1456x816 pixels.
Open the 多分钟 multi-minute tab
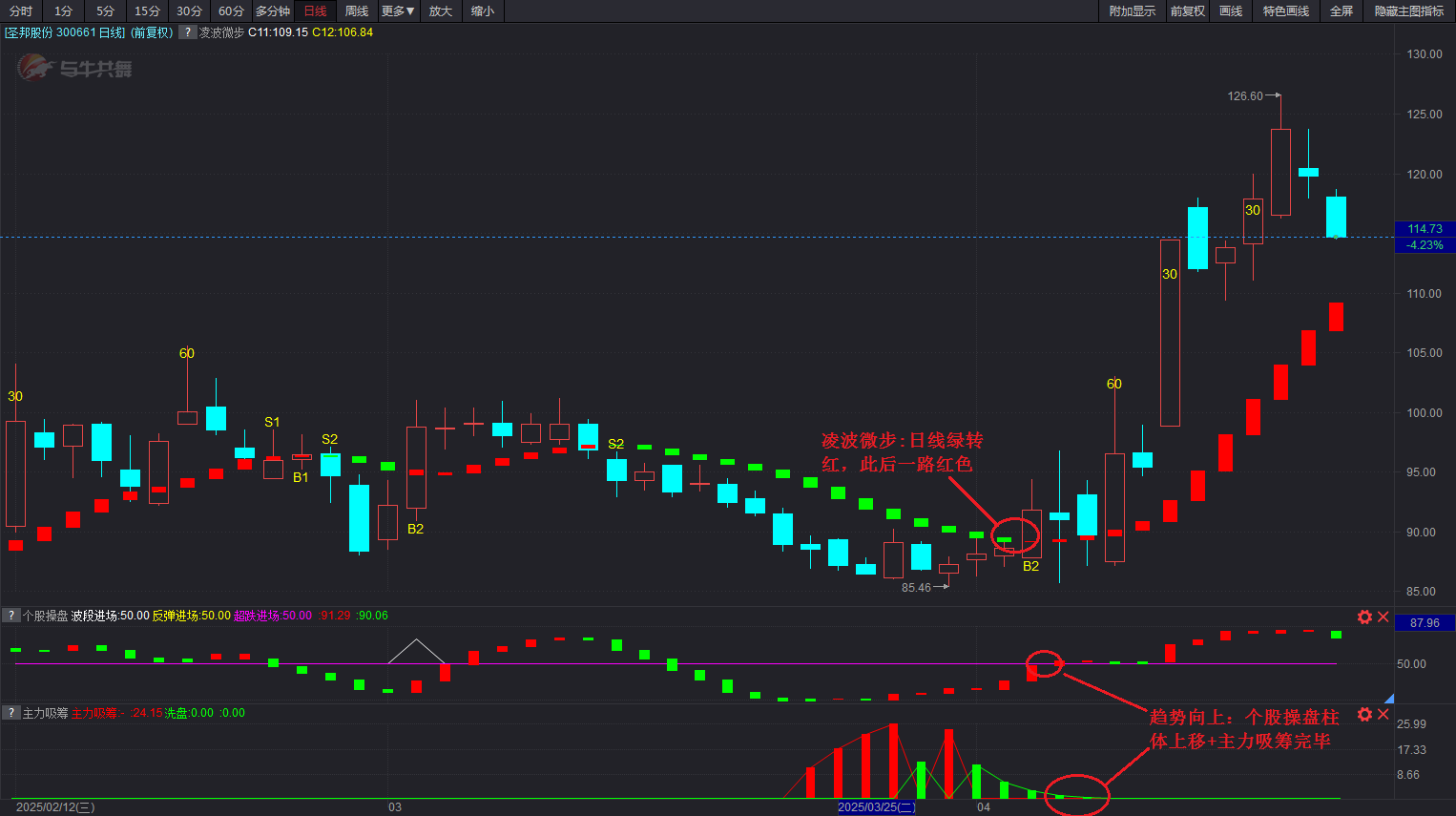tap(273, 11)
